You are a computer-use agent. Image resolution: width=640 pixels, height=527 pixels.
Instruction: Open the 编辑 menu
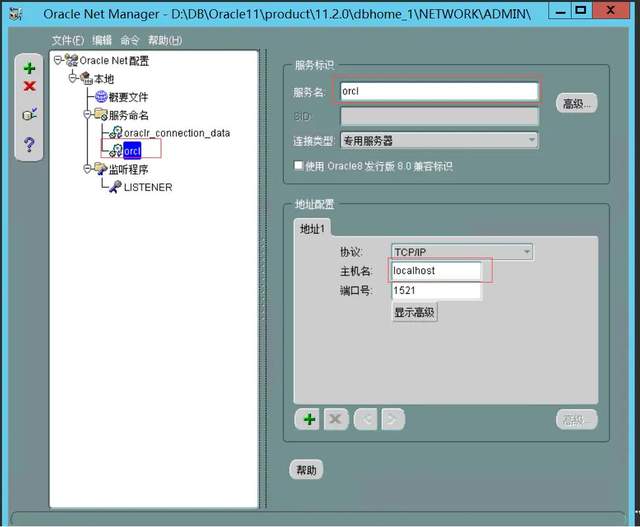coord(102,40)
